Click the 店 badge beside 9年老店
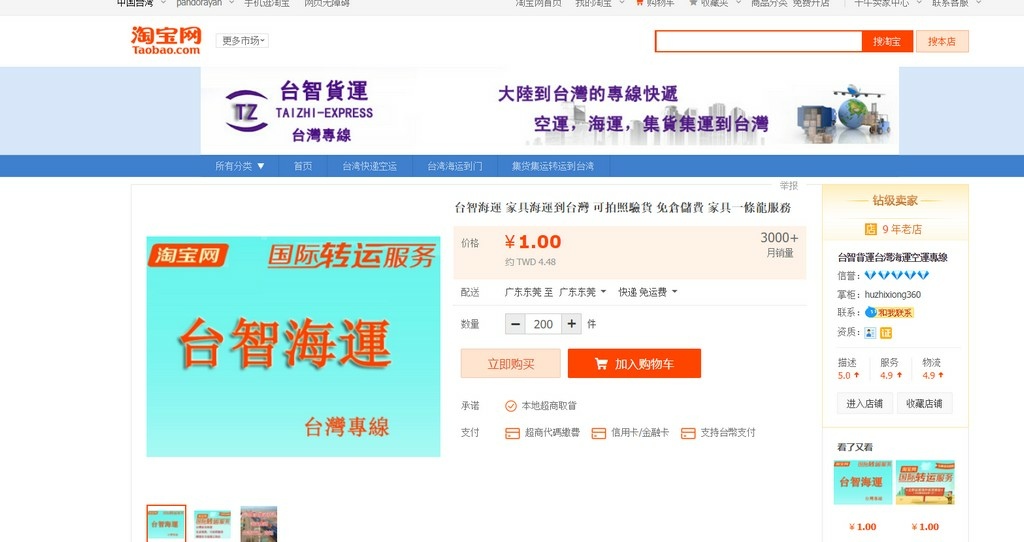The image size is (1024, 542). pos(871,229)
